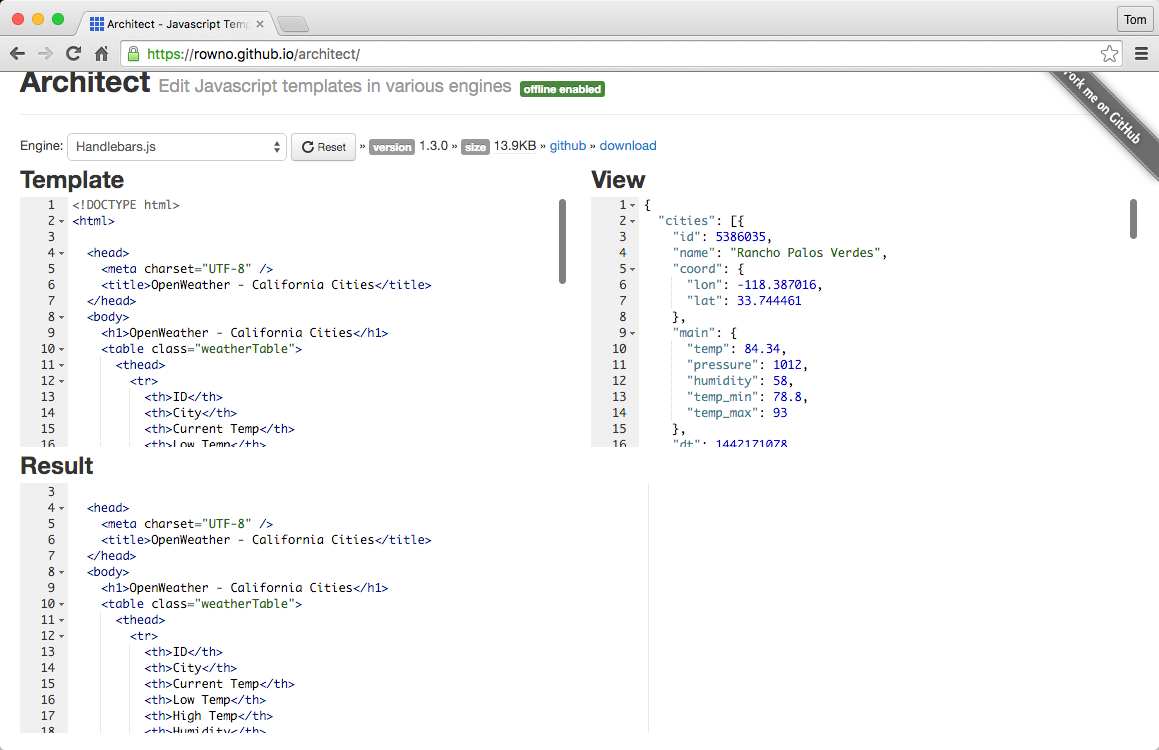Click the browser back navigation arrow
Image resolution: width=1159 pixels, height=750 pixels.
click(18, 54)
